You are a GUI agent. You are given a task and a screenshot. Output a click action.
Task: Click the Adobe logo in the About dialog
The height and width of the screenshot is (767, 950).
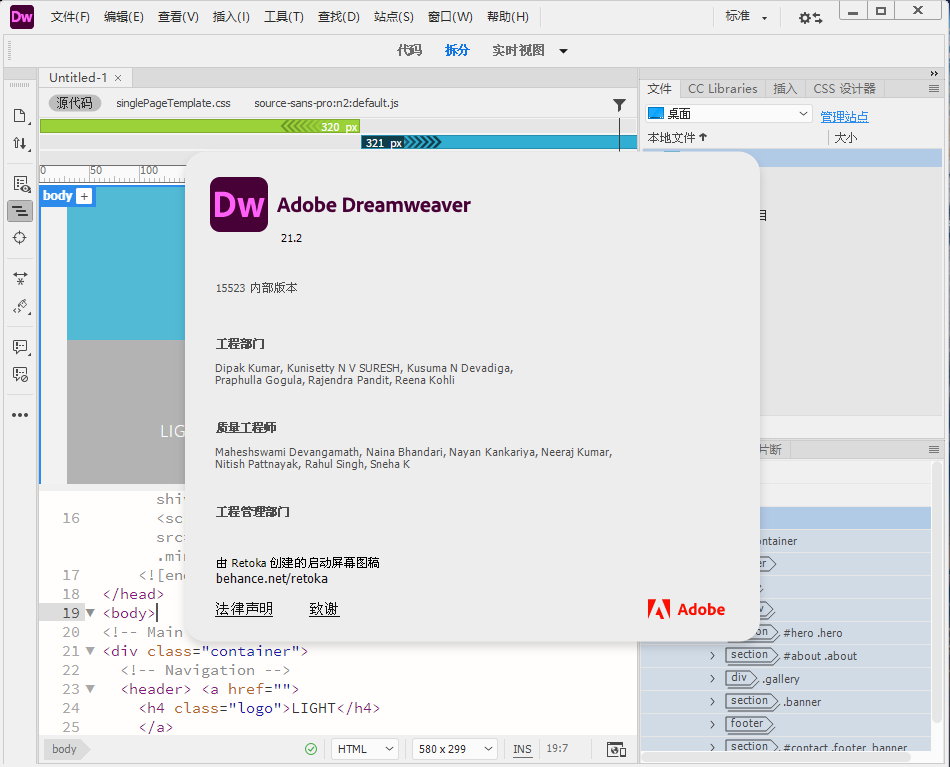pyautogui.click(x=686, y=609)
